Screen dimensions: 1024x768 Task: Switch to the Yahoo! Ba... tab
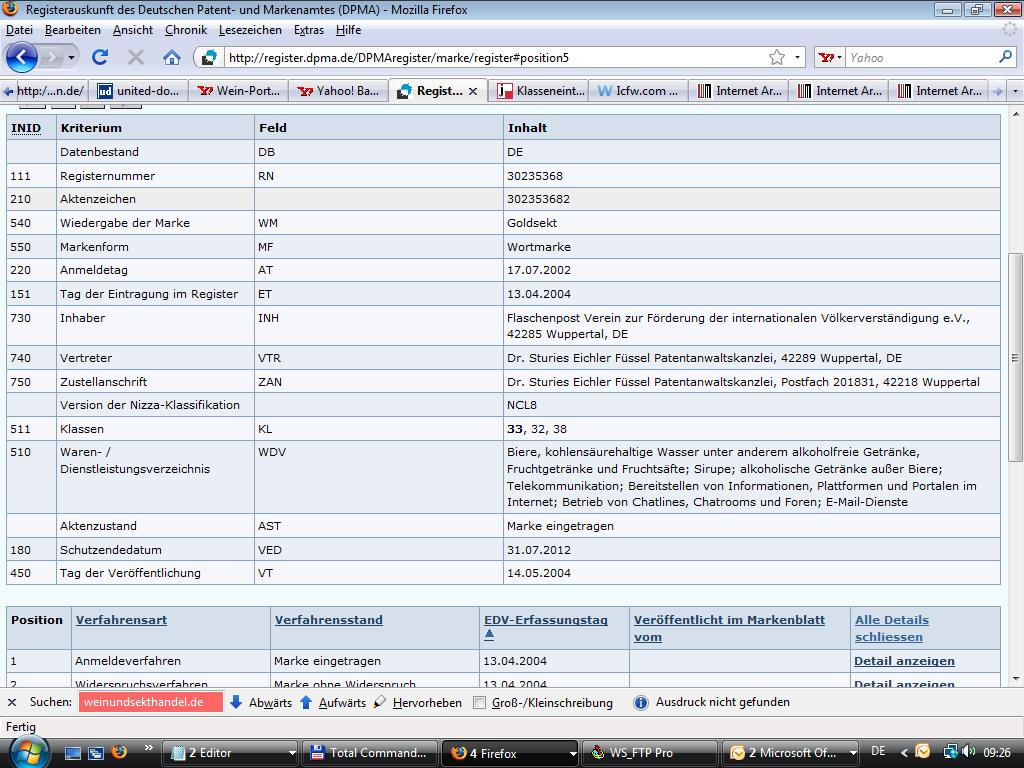pos(338,91)
